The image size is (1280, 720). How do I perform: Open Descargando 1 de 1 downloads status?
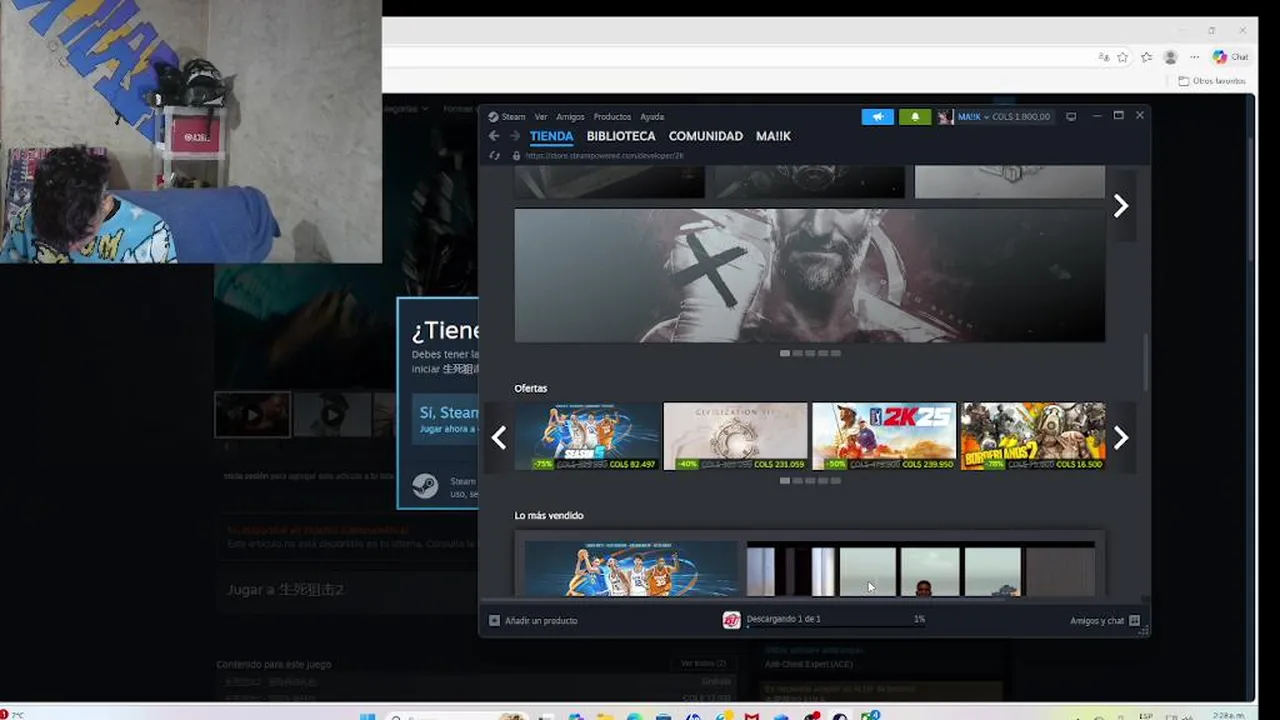(x=783, y=619)
